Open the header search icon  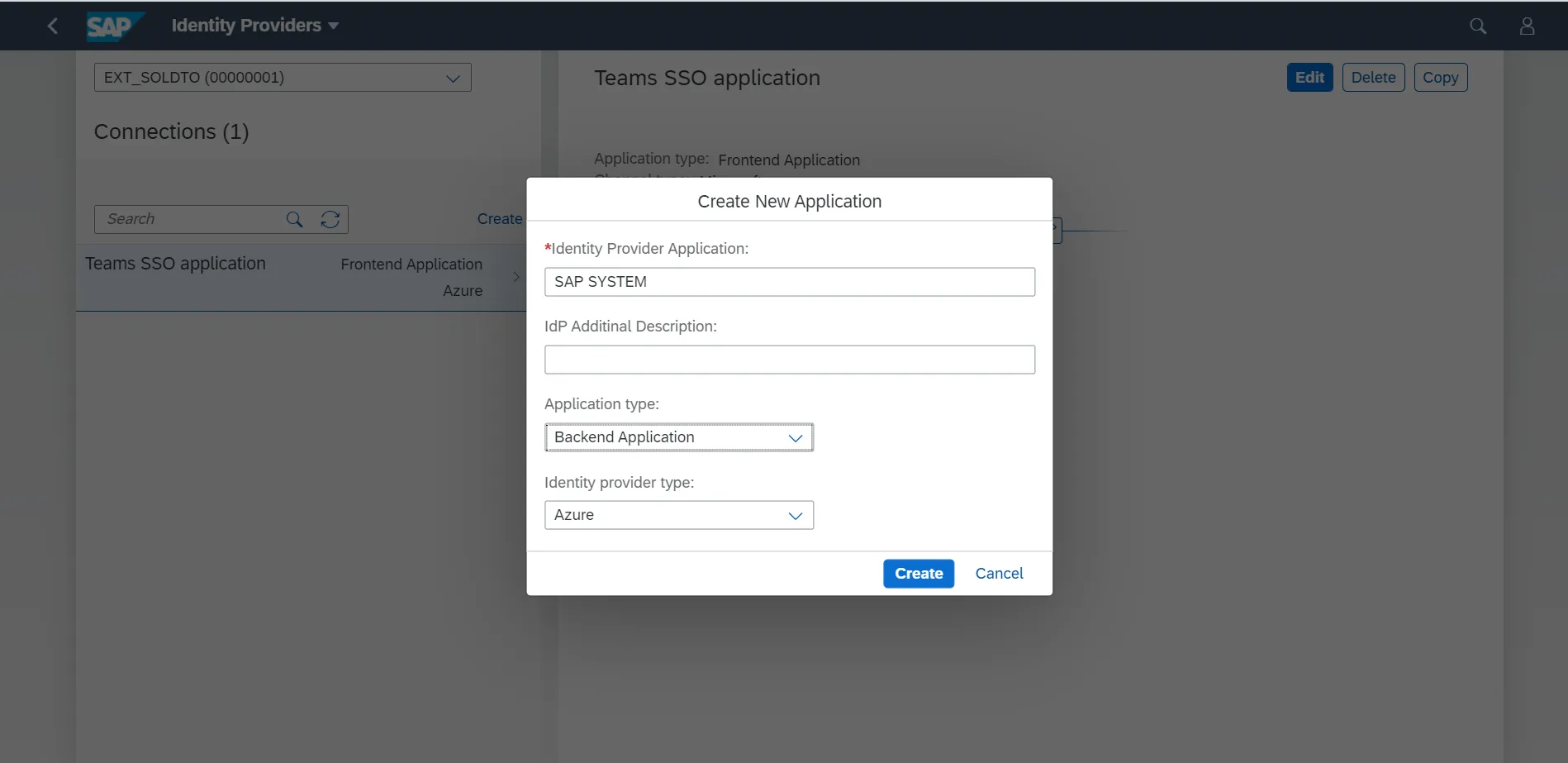pyautogui.click(x=1478, y=26)
